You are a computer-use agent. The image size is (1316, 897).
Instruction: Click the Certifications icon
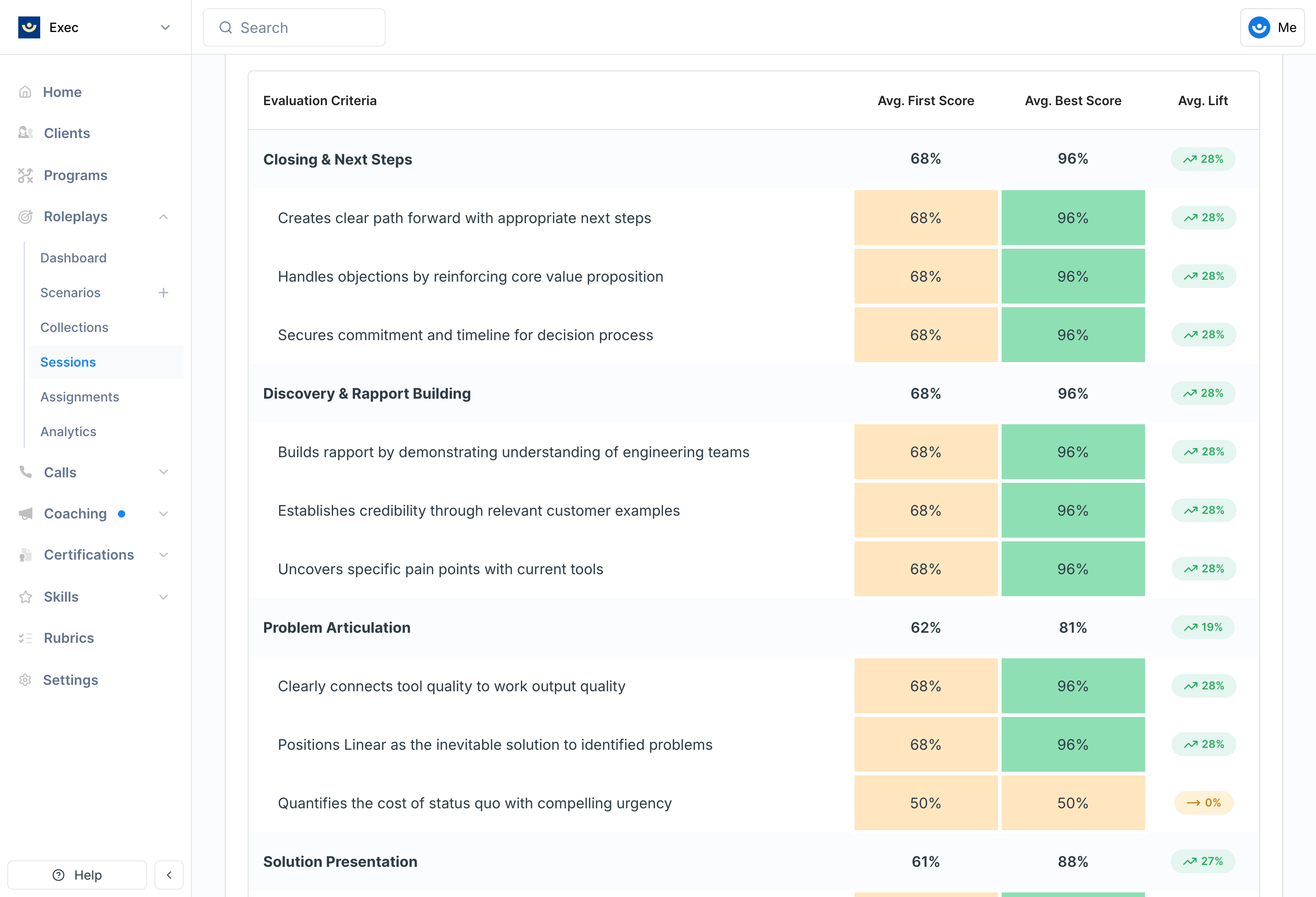pyautogui.click(x=26, y=555)
